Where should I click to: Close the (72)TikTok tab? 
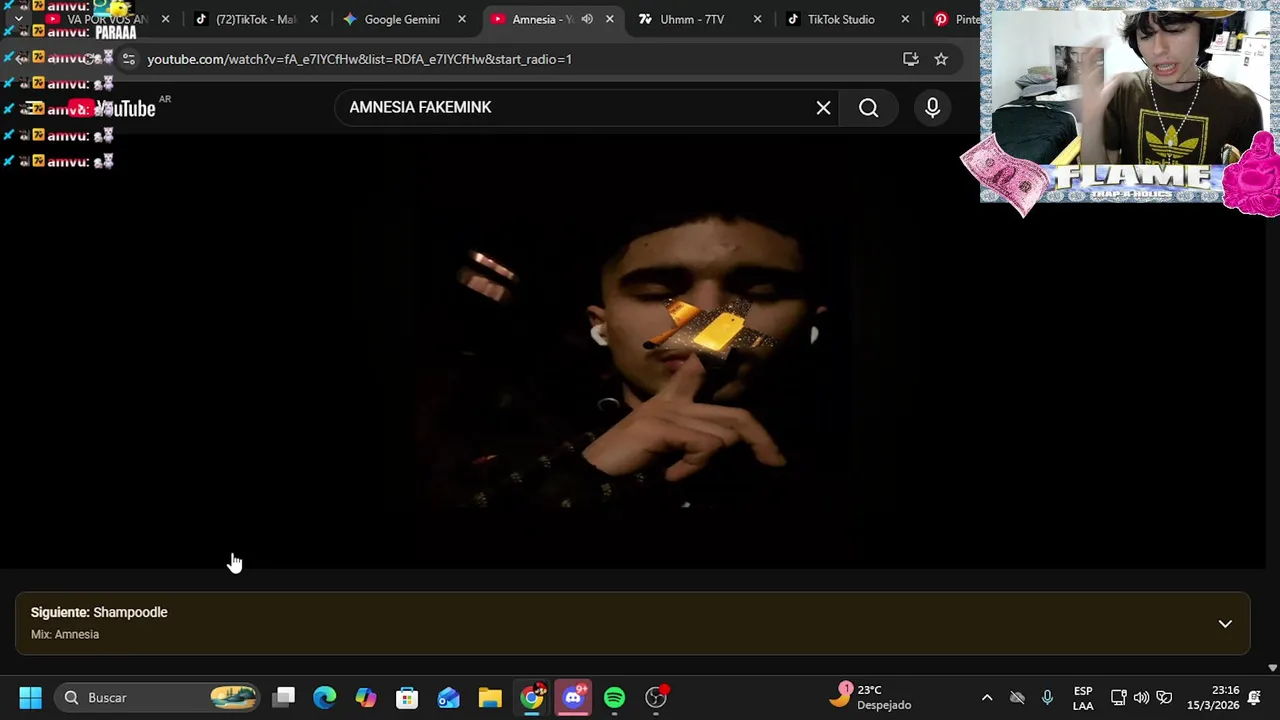(x=313, y=19)
